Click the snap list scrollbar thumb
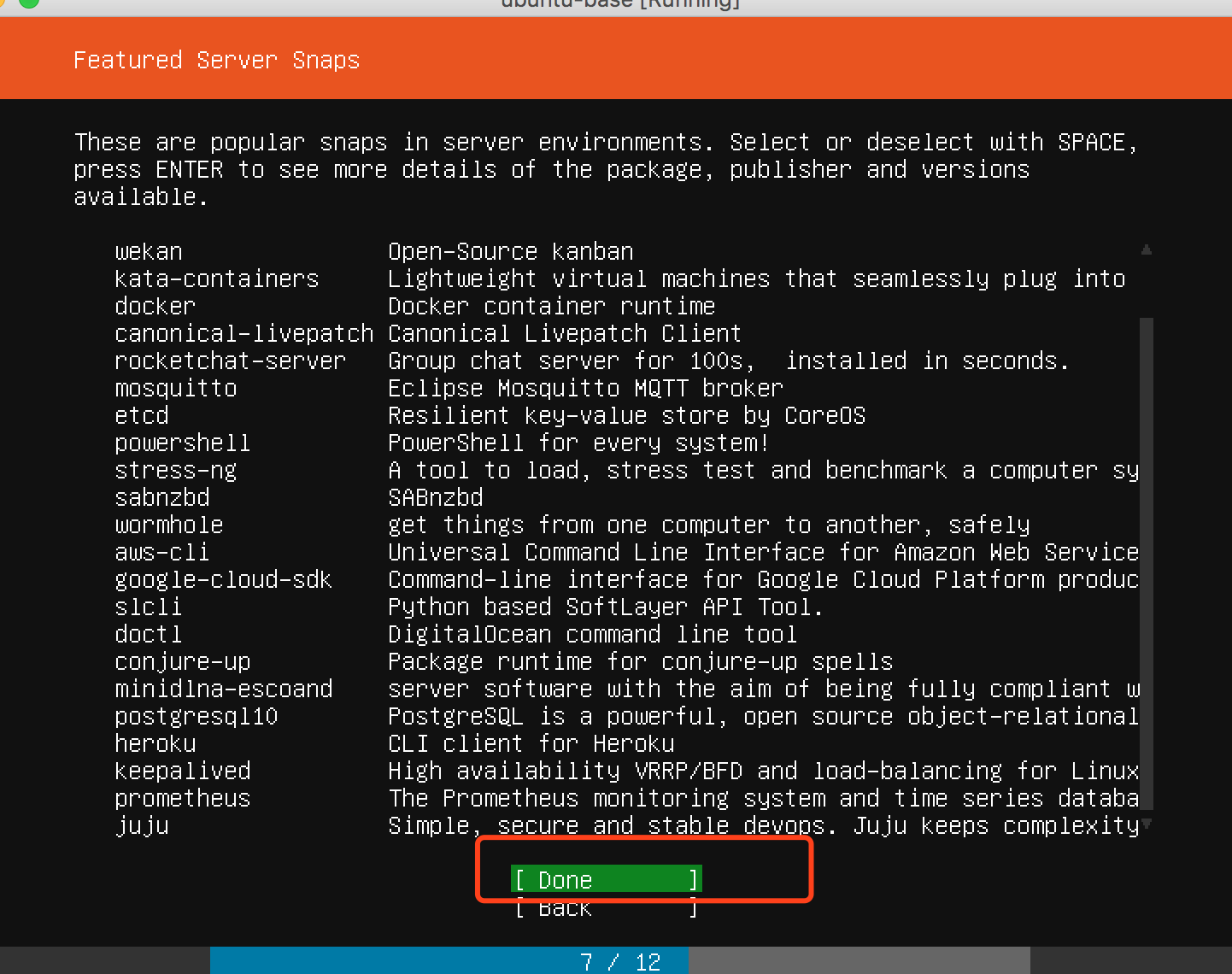 1147,563
